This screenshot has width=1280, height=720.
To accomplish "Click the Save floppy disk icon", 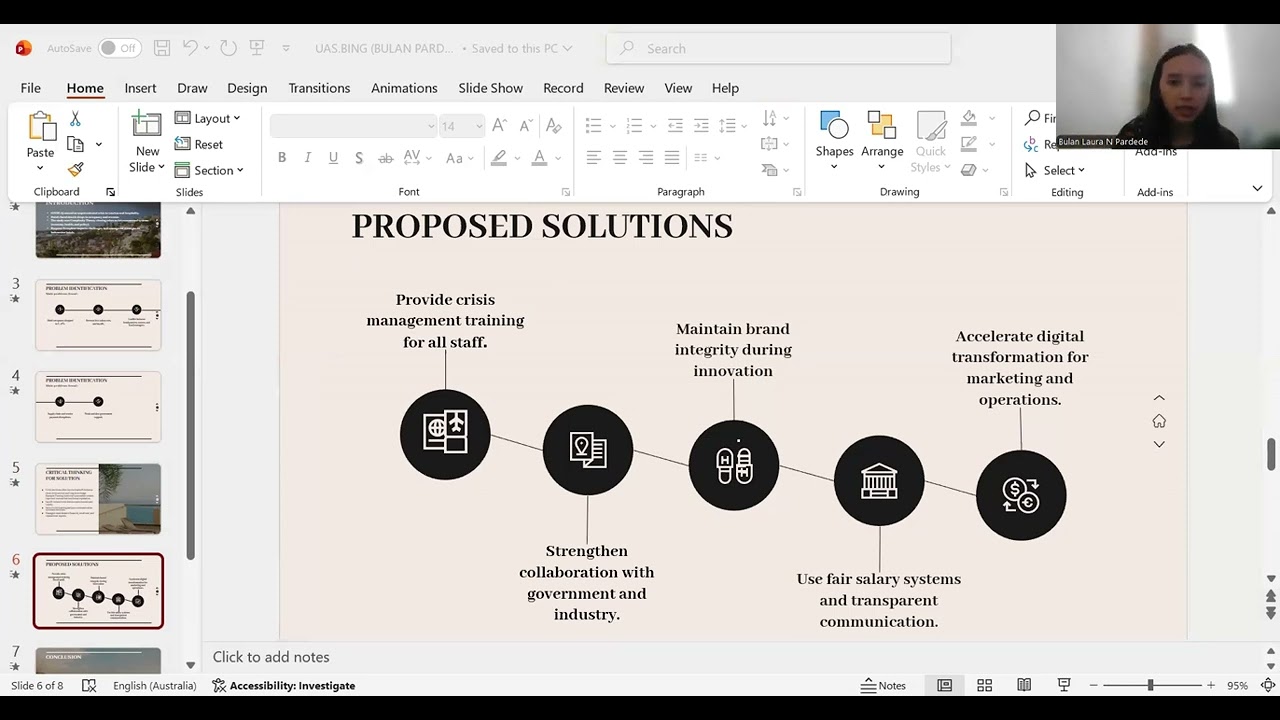I will 162,48.
